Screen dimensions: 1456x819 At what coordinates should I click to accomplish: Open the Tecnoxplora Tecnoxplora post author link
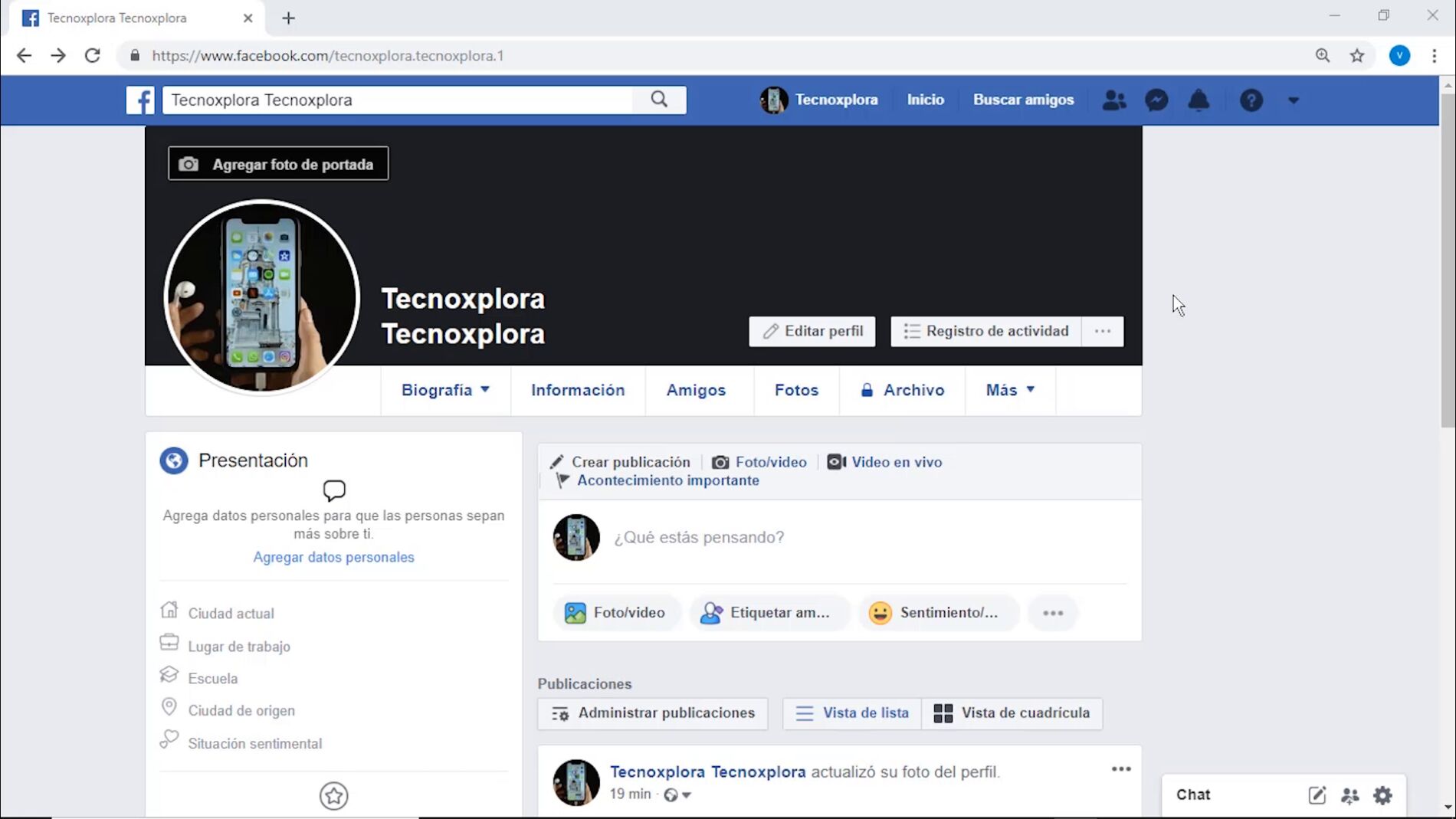point(707,771)
